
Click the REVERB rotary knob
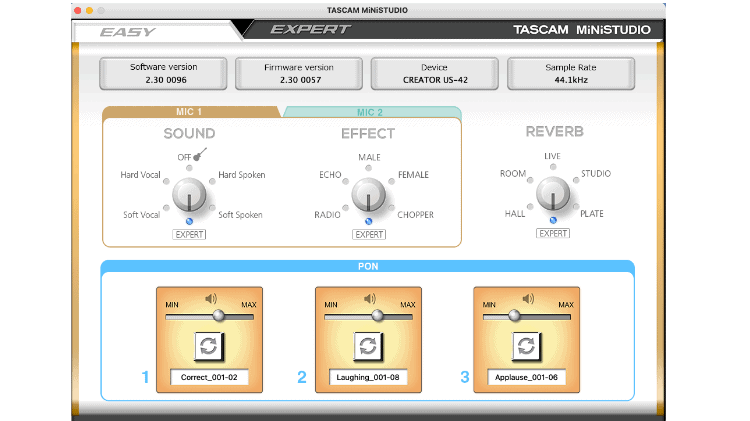[x=553, y=194]
